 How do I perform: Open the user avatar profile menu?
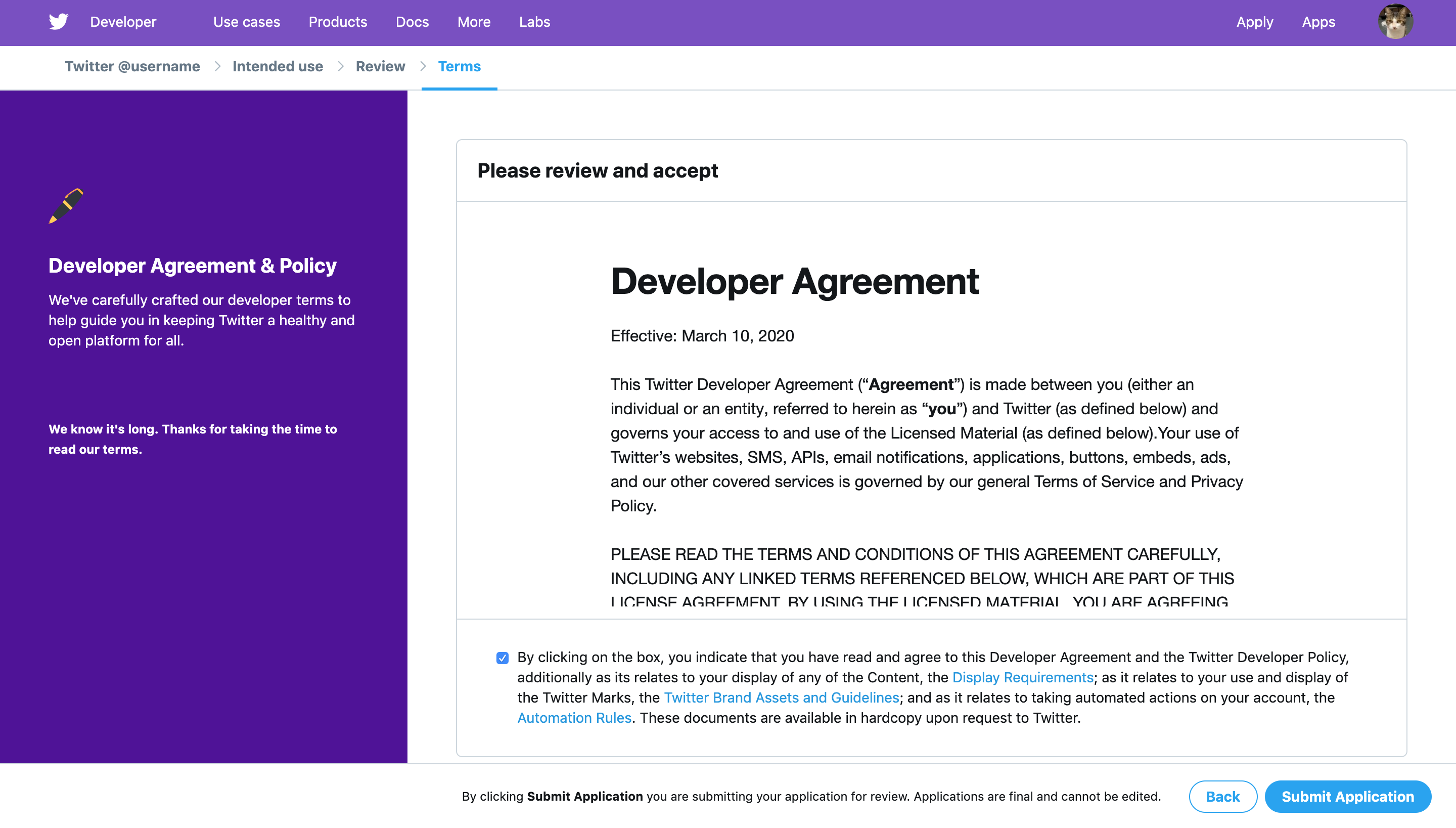(x=1395, y=22)
